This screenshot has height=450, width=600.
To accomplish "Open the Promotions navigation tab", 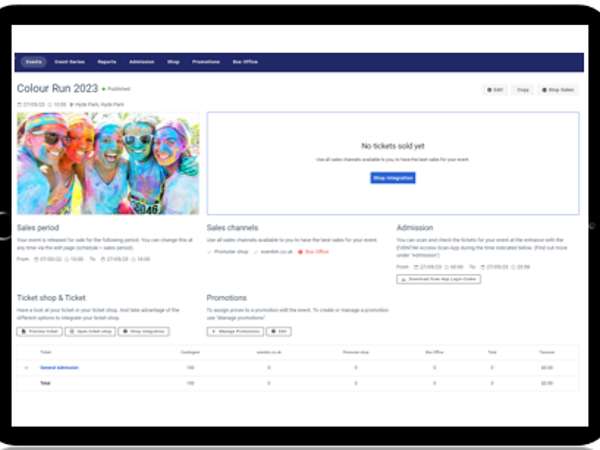I will (207, 62).
